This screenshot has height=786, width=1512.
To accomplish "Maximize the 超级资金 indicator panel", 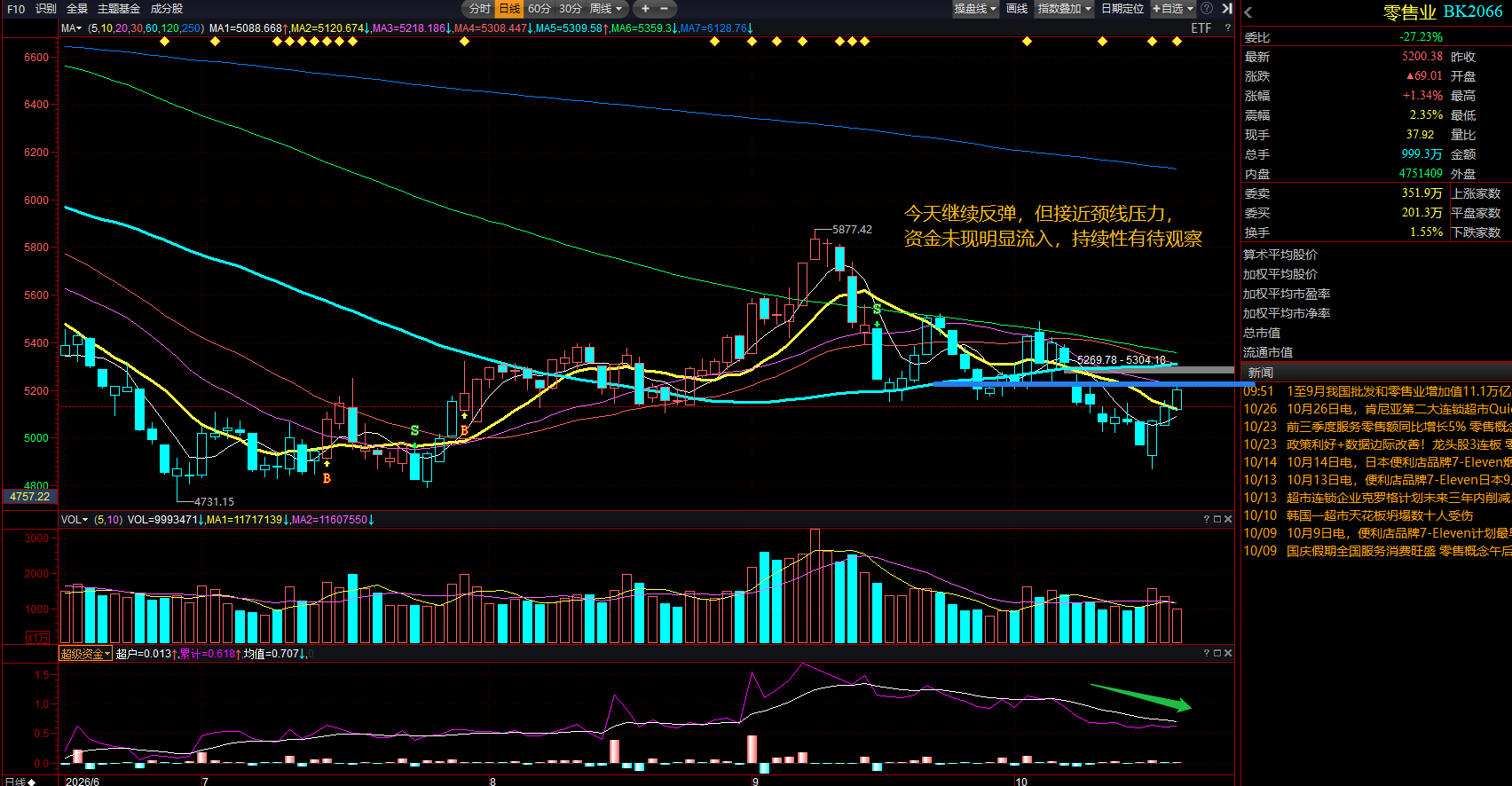I will 1217,653.
